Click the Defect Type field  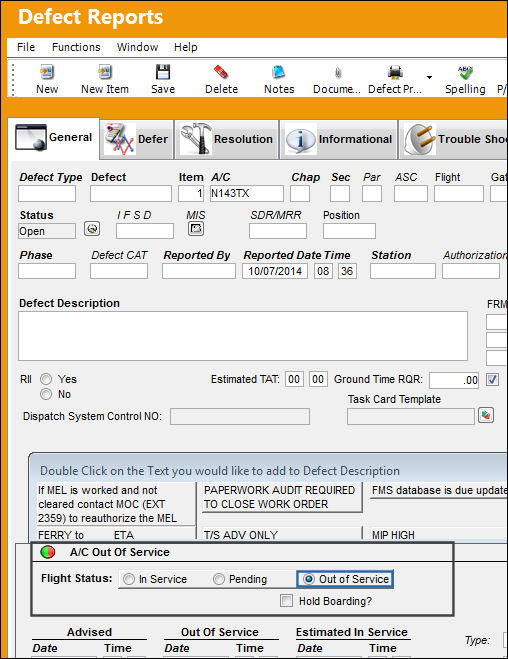[47, 194]
